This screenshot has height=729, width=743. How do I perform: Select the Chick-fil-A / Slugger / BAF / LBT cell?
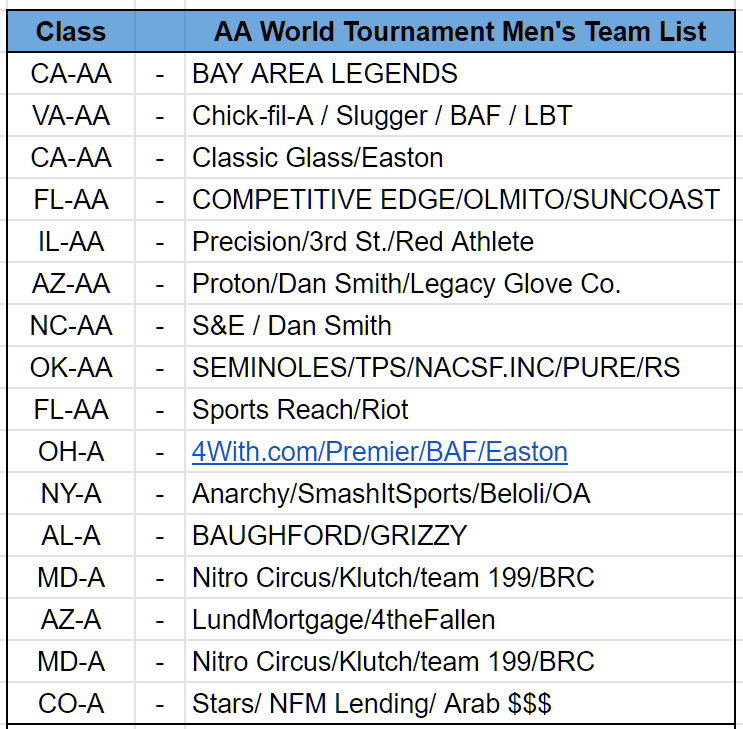pyautogui.click(x=460, y=115)
